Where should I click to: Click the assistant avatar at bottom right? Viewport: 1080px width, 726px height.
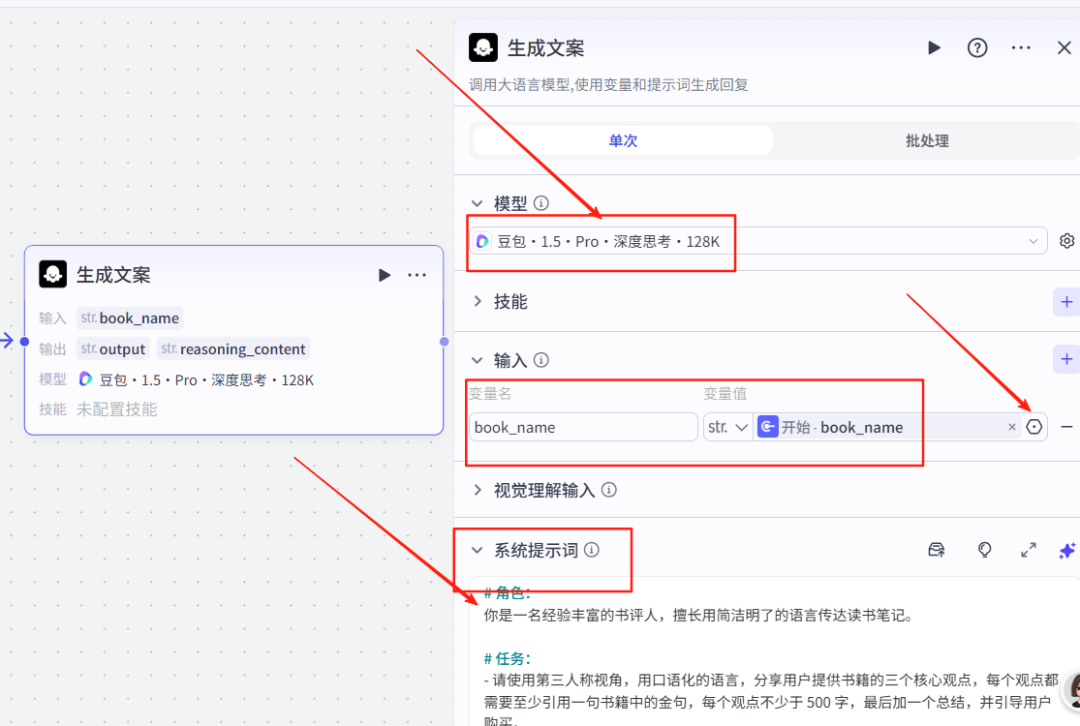(1073, 690)
